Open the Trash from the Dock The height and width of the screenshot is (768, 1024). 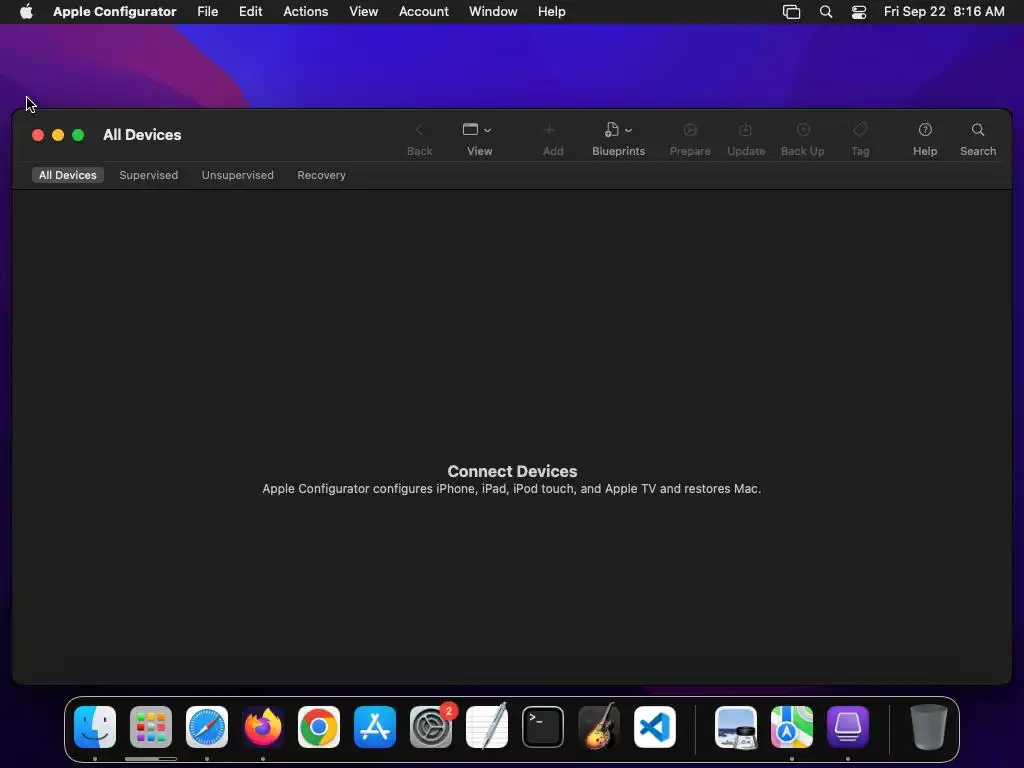click(x=928, y=726)
